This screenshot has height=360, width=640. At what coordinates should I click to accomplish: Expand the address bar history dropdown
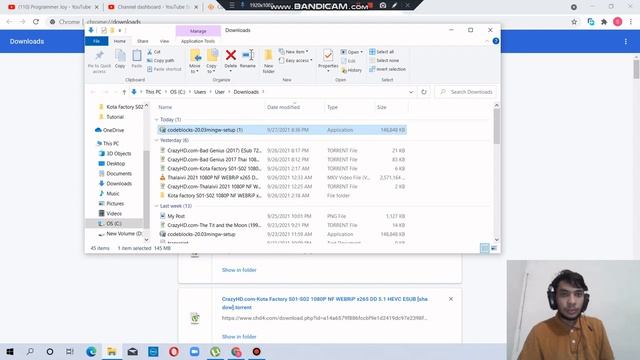[x=411, y=92]
